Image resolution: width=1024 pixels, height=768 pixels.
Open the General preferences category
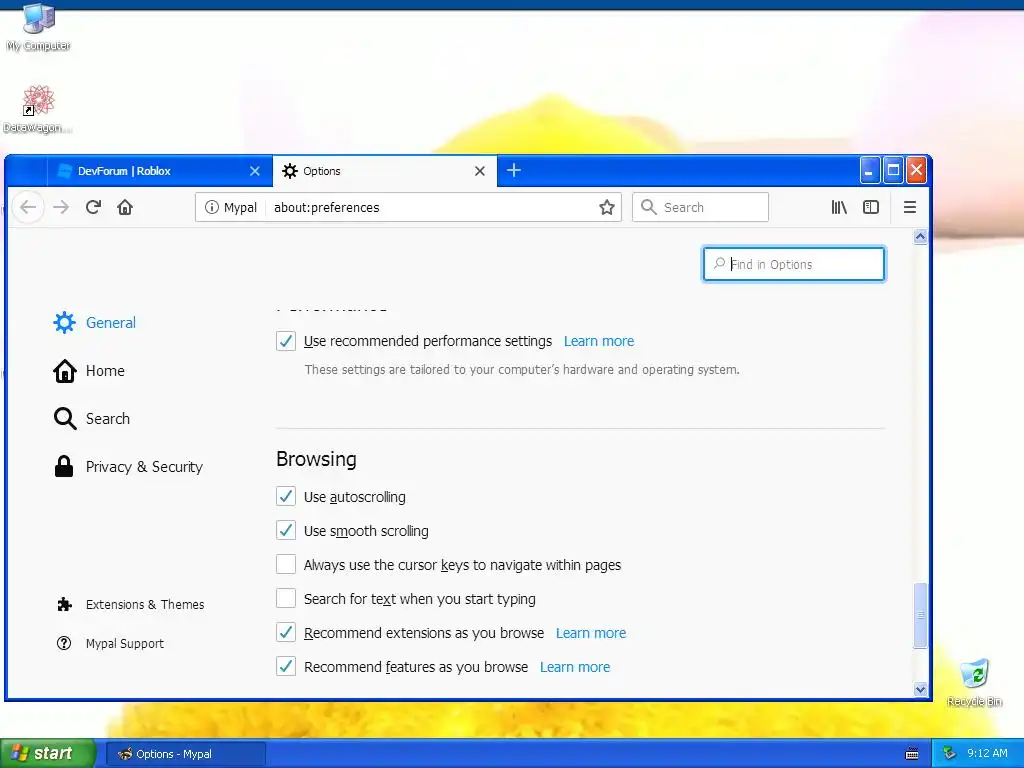95,323
